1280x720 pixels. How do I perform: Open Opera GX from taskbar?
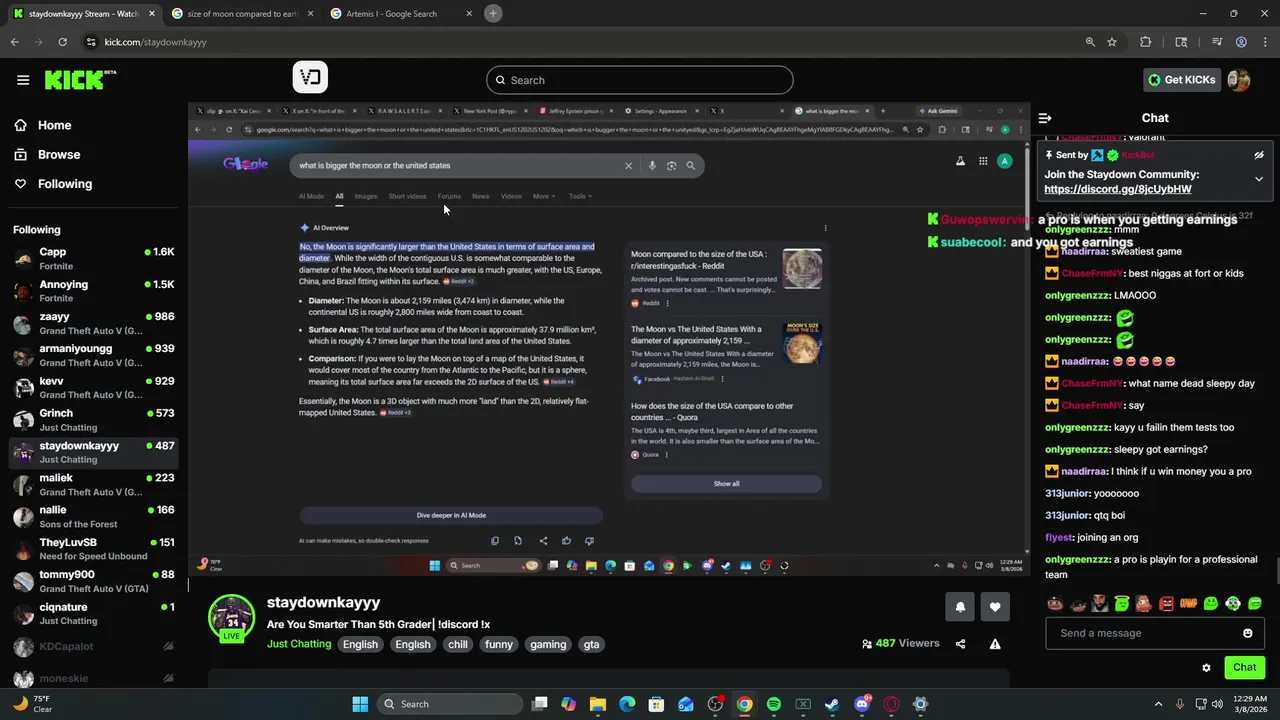(x=891, y=704)
